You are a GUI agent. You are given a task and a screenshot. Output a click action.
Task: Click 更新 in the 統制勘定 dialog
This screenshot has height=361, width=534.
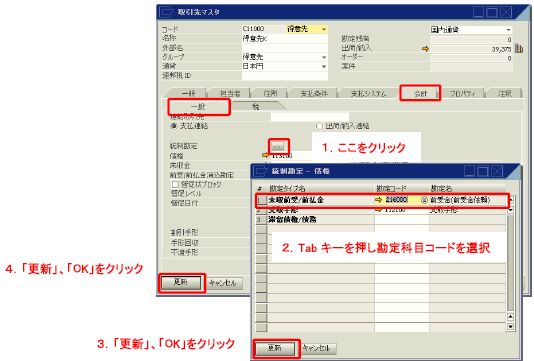[275, 348]
